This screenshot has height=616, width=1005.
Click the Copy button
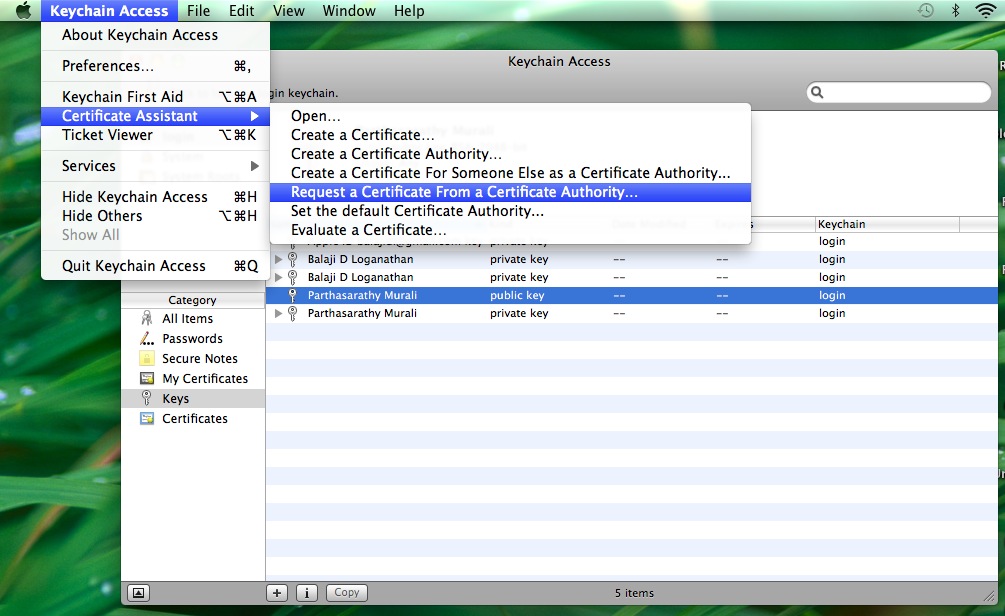(x=347, y=593)
